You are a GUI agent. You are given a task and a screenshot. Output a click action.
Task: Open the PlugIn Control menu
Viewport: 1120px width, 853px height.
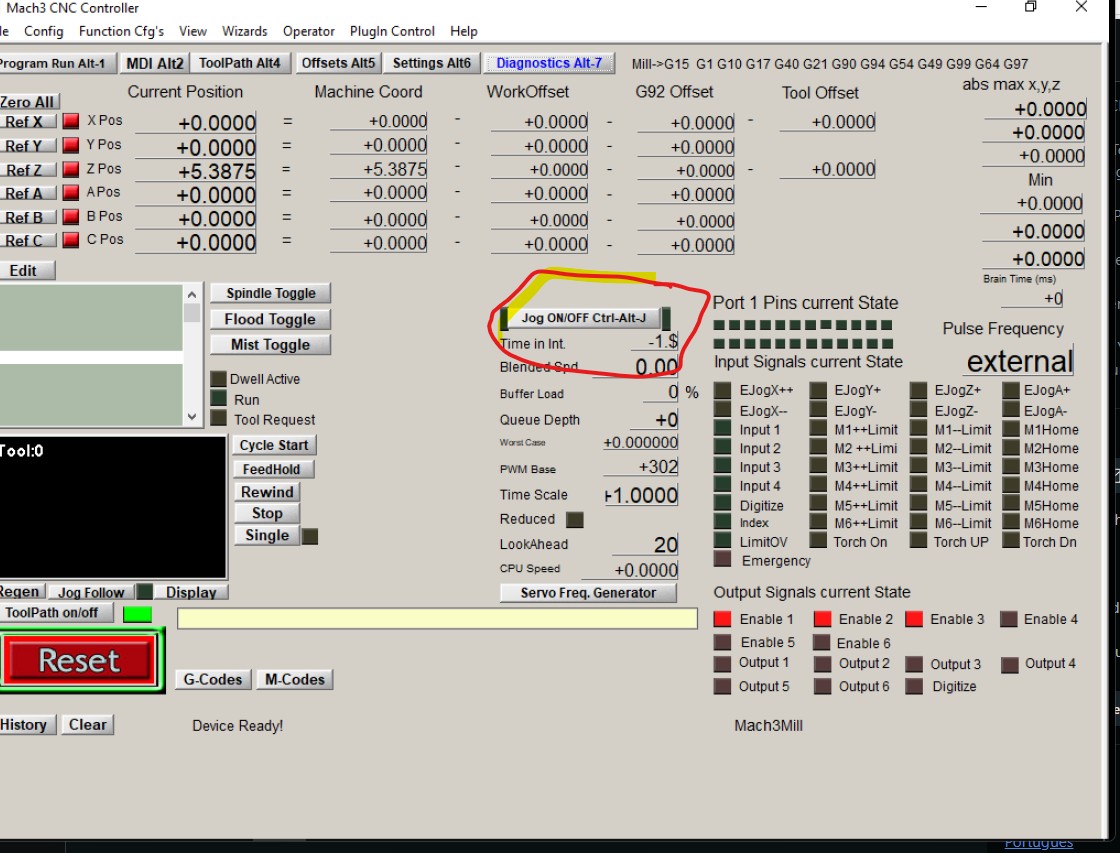click(392, 31)
